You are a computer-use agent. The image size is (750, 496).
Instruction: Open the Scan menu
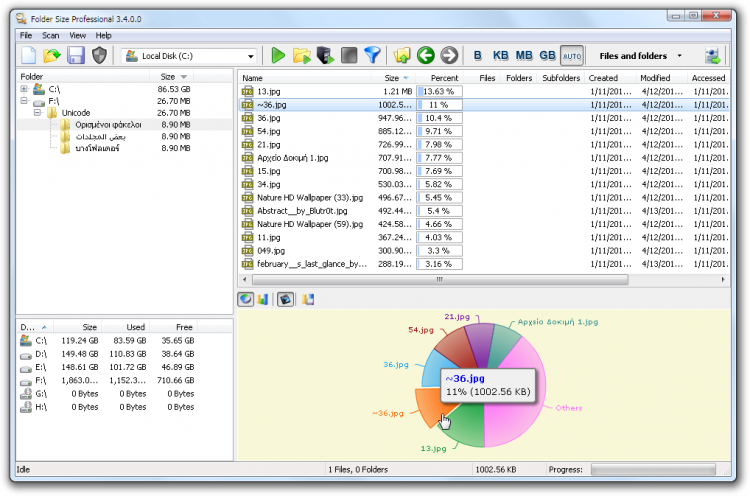[51, 35]
